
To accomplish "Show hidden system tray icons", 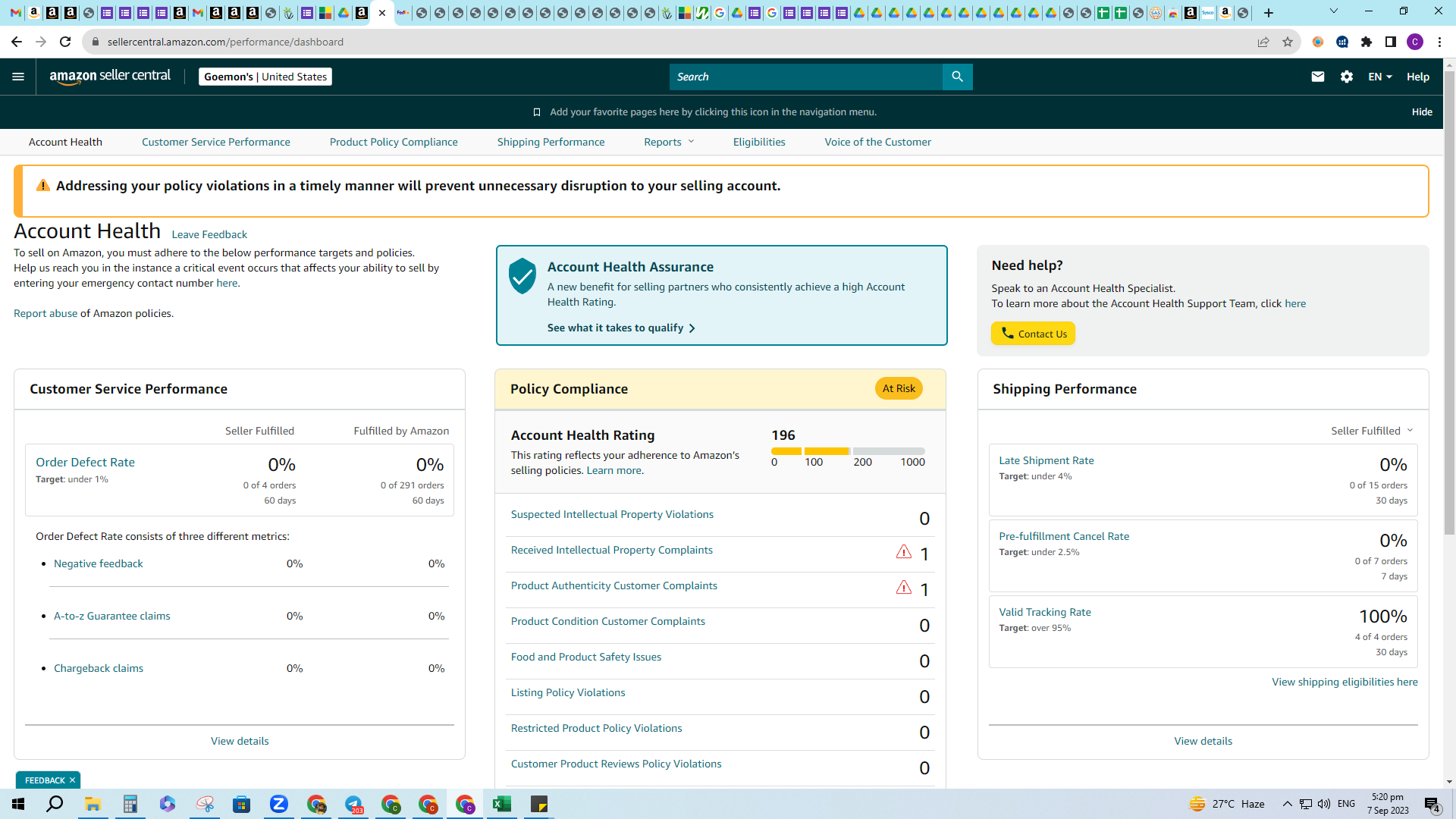I will point(1287,804).
